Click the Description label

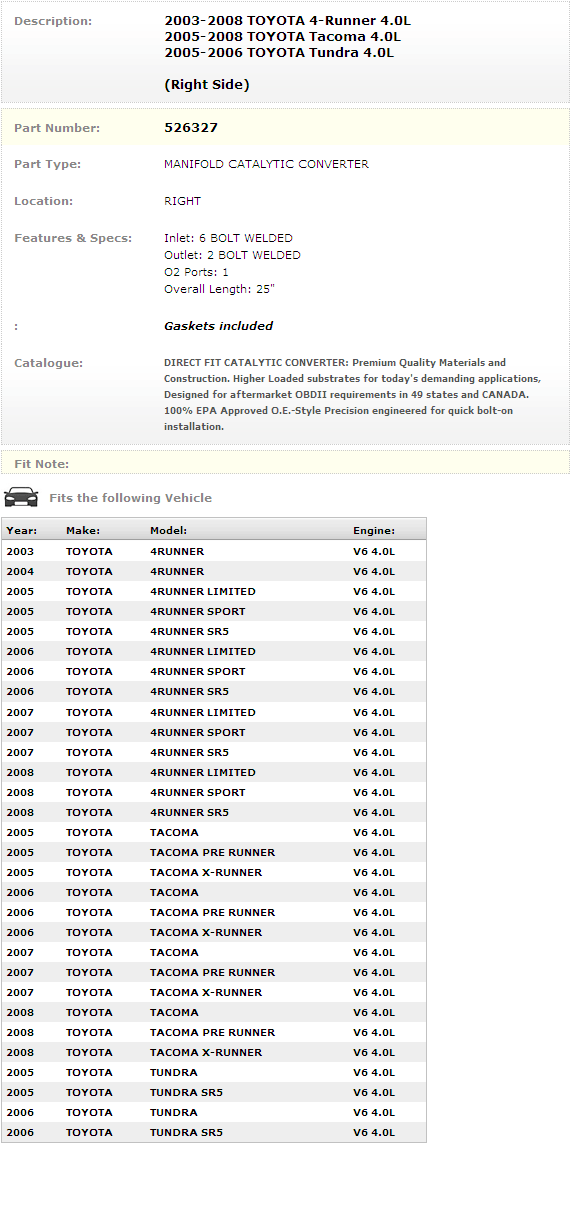53,21
